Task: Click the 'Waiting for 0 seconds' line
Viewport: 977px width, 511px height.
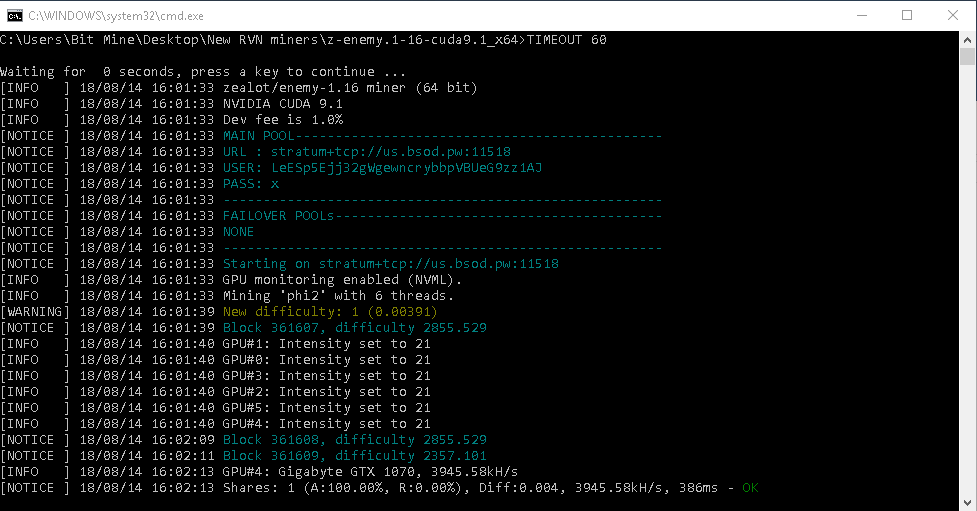Action: click(203, 72)
